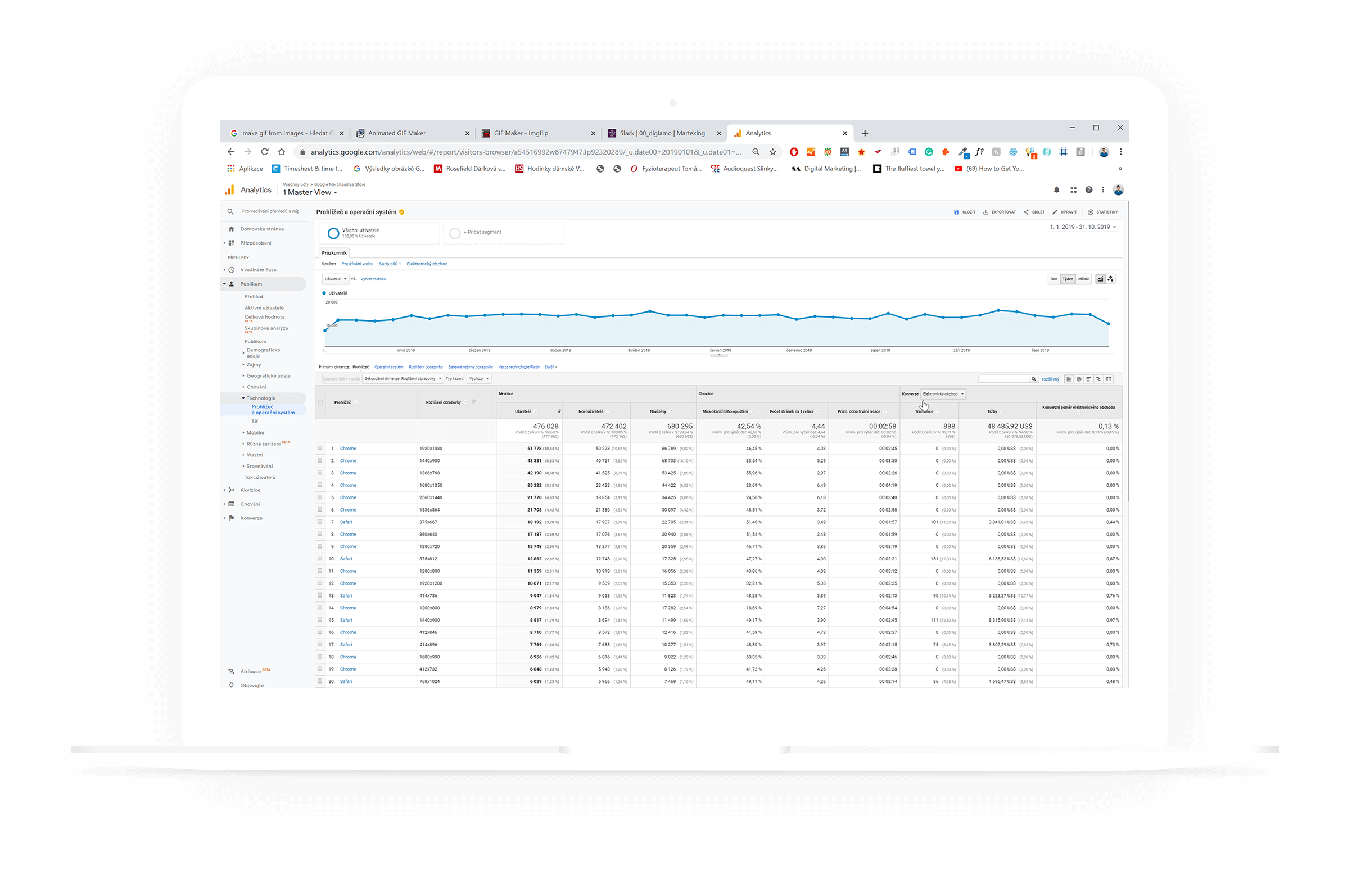1352x896 pixels.
Task: Open the Chrome zoom magnifier icon
Action: (x=756, y=152)
